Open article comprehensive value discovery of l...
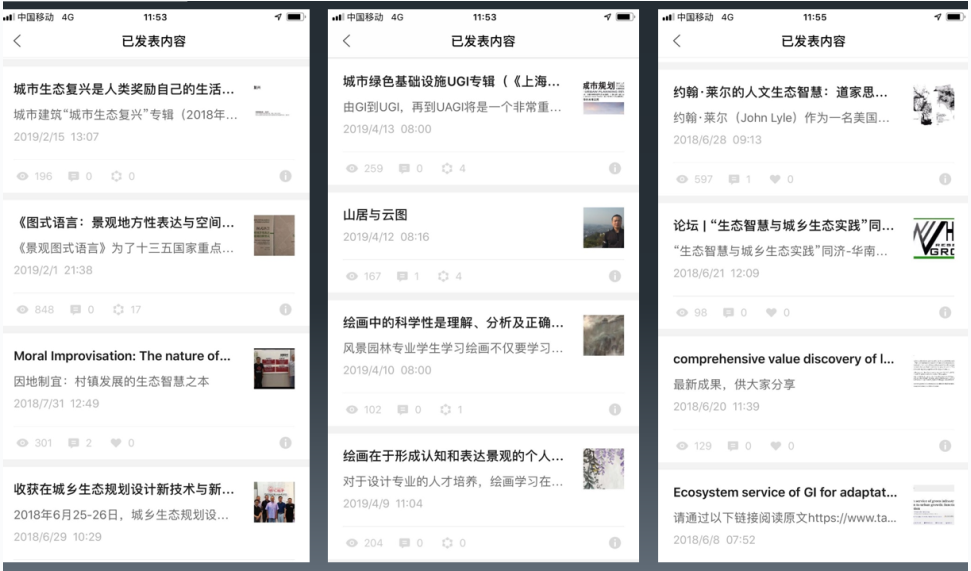This screenshot has width=971, height=571. click(783, 359)
